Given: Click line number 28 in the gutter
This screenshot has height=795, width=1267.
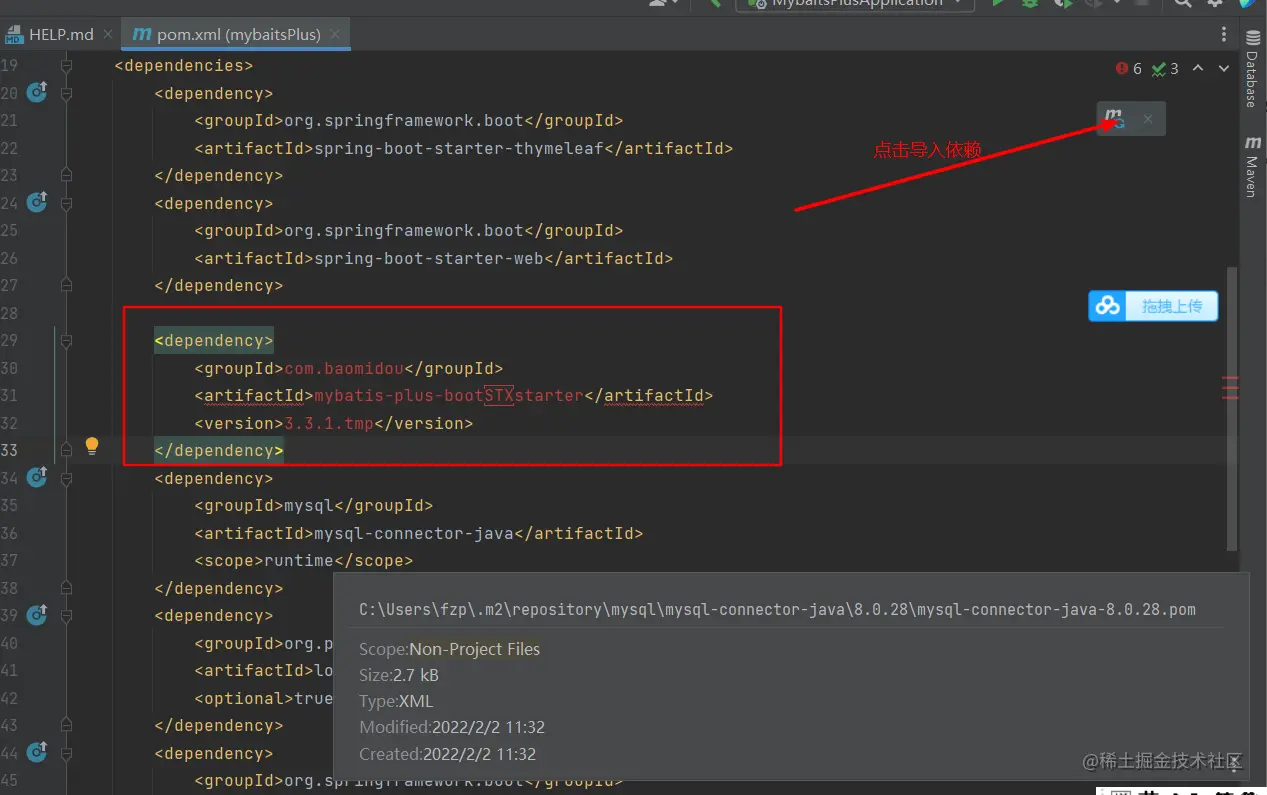Looking at the screenshot, I should (9, 313).
